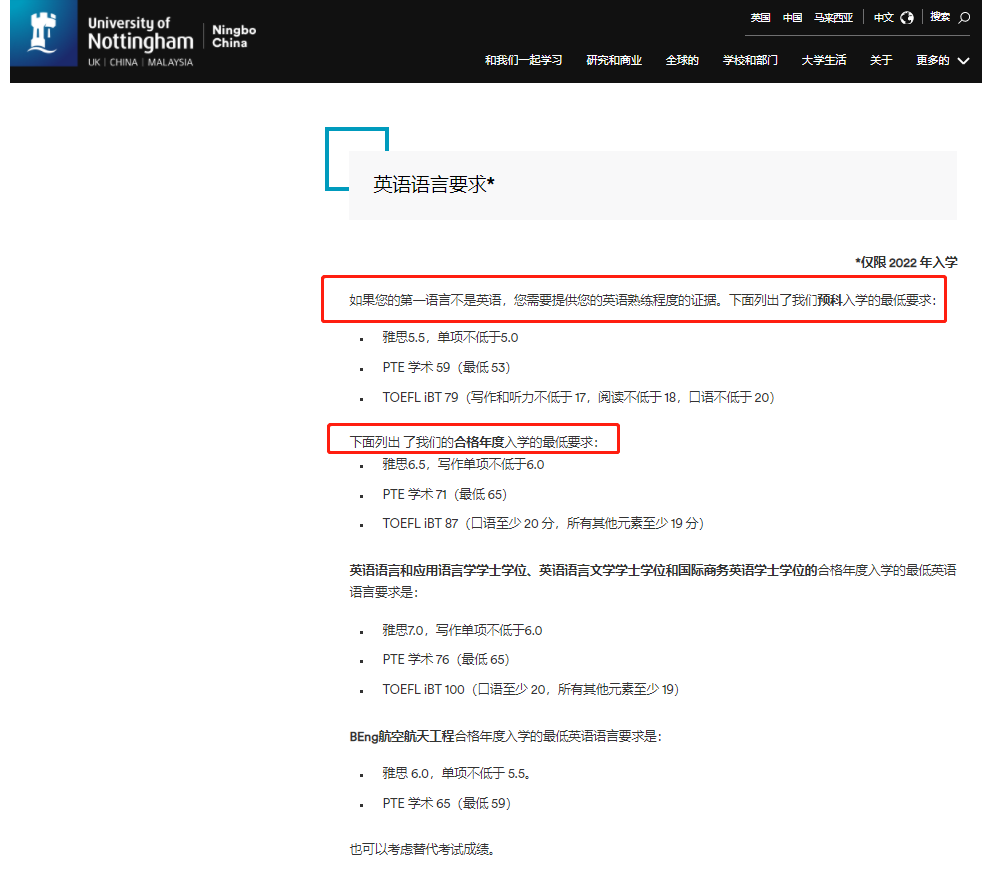982x883 pixels.
Task: Click the PTE 学术 71 (最低 65) line
Action: point(445,494)
